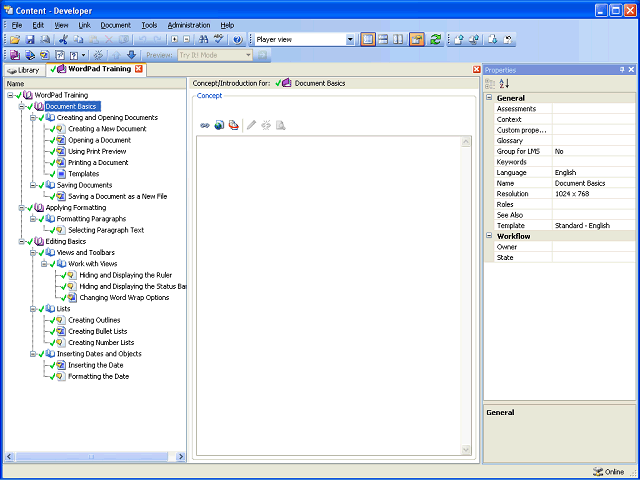Select Using Print Preview topic
640x480 pixels.
click(x=97, y=151)
